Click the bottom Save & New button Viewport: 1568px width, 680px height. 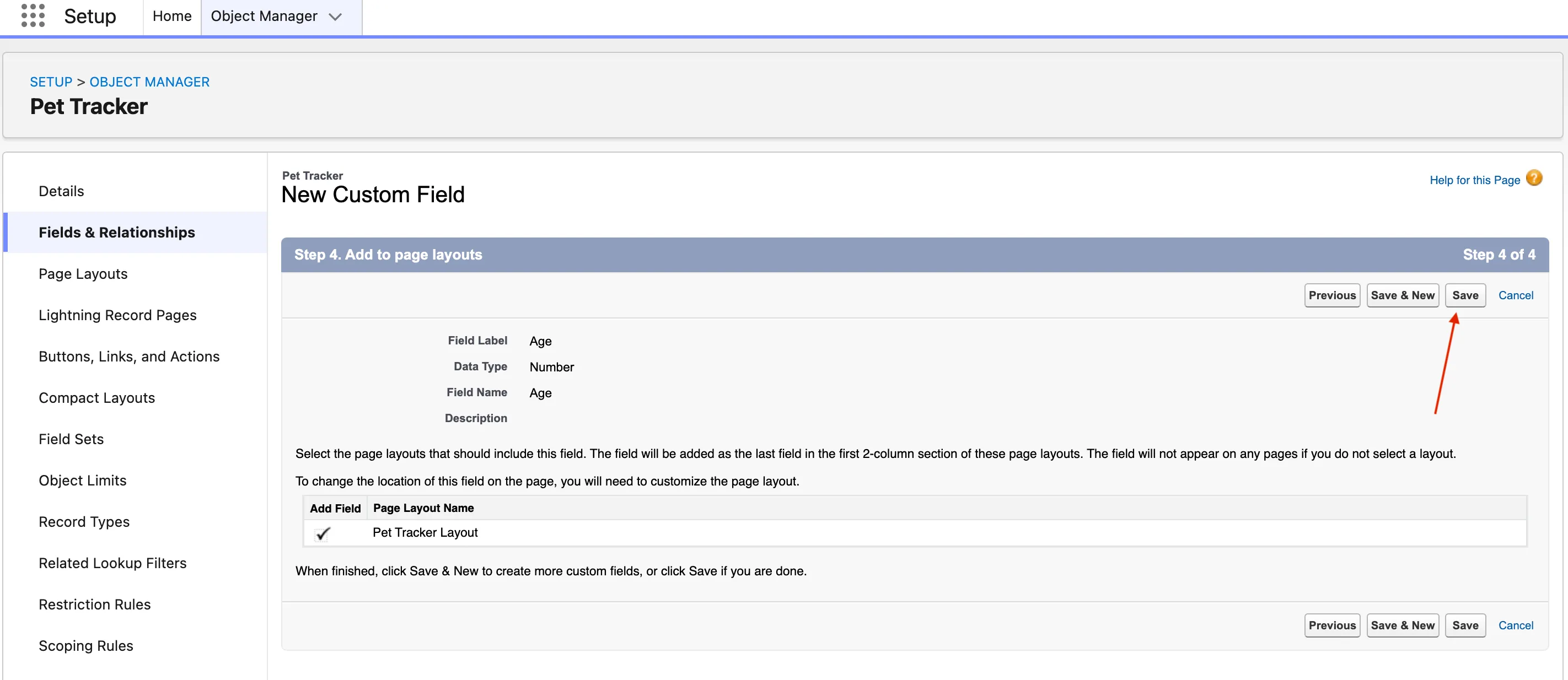point(1402,625)
